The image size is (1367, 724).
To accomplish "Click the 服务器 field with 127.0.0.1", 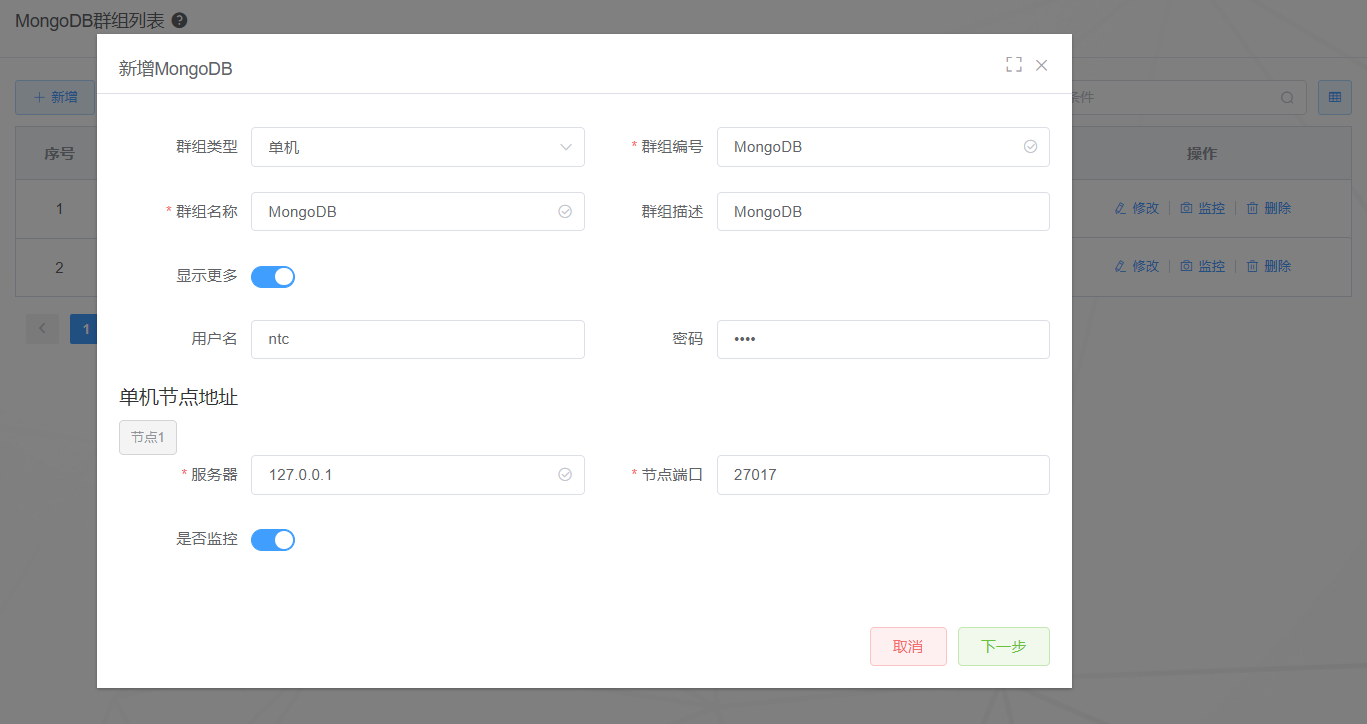I will pos(418,475).
